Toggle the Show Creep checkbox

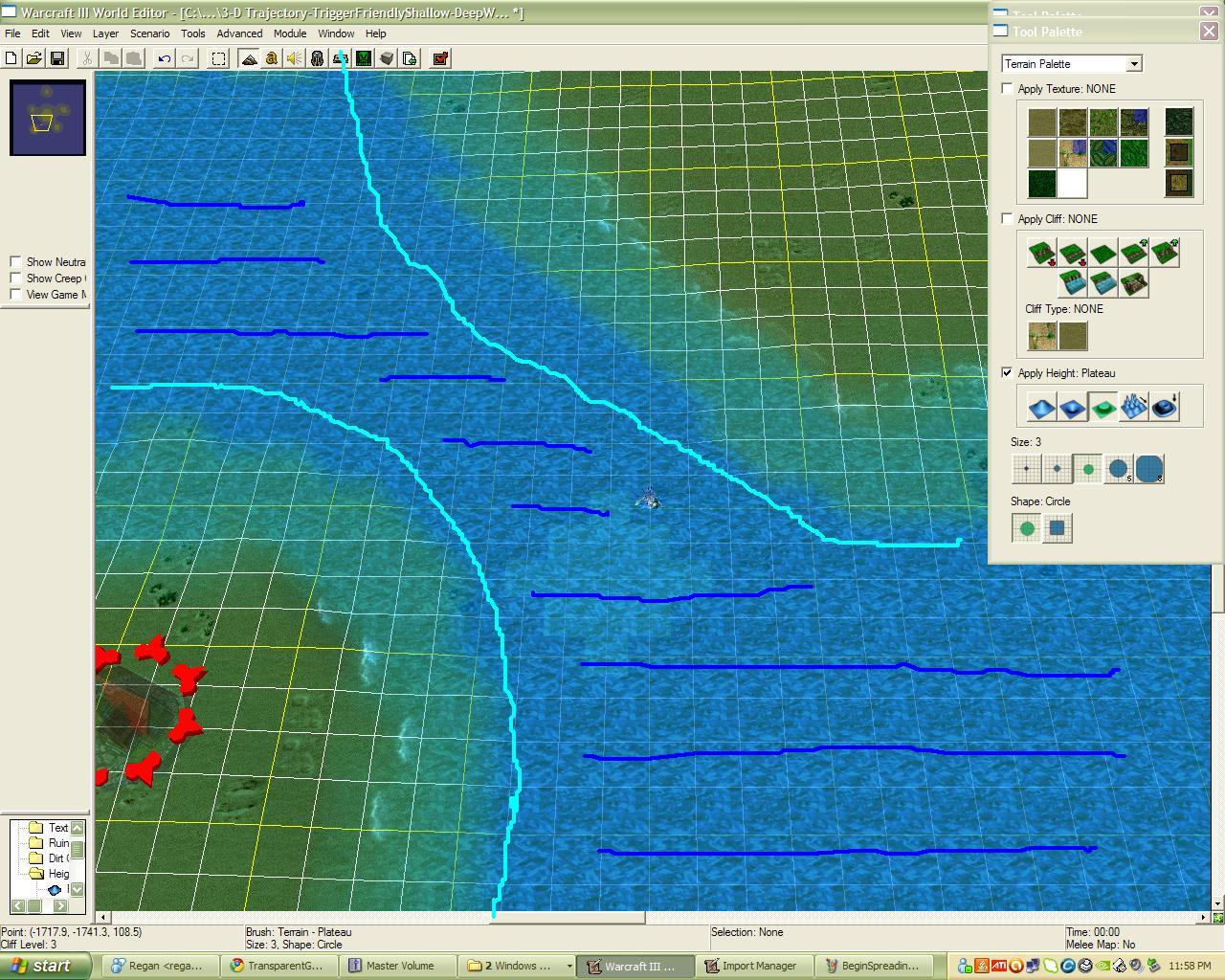pyautogui.click(x=15, y=278)
